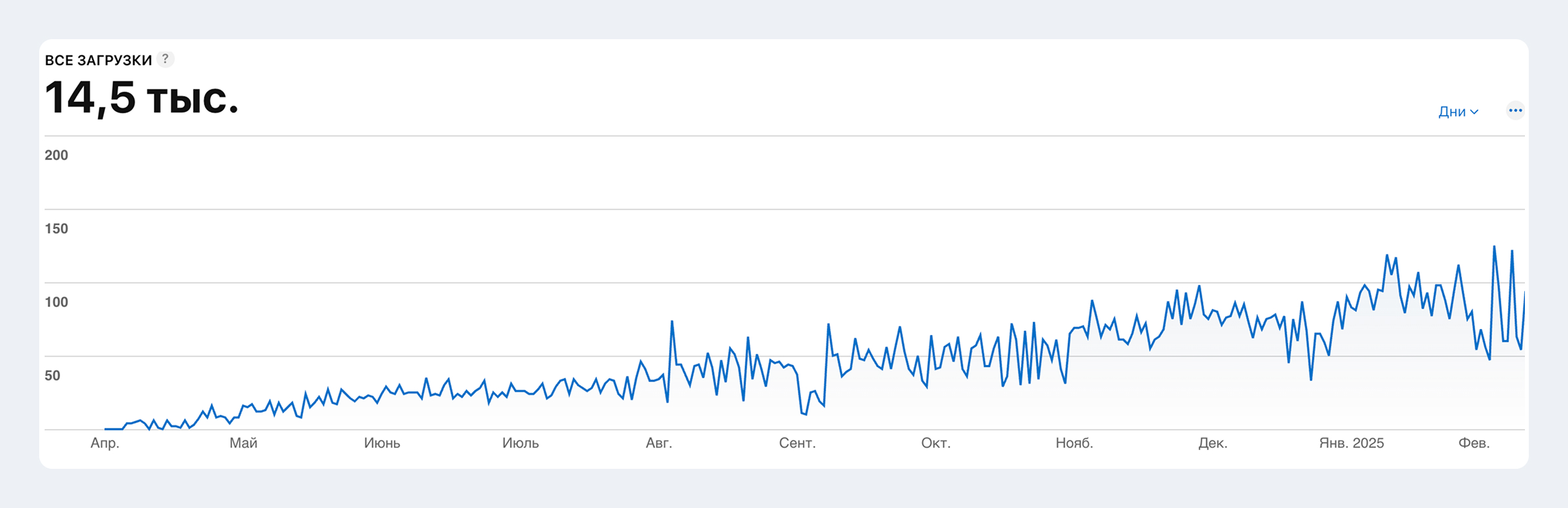This screenshot has width=1568, height=508.
Task: Select the 150 y-axis label
Action: click(56, 229)
